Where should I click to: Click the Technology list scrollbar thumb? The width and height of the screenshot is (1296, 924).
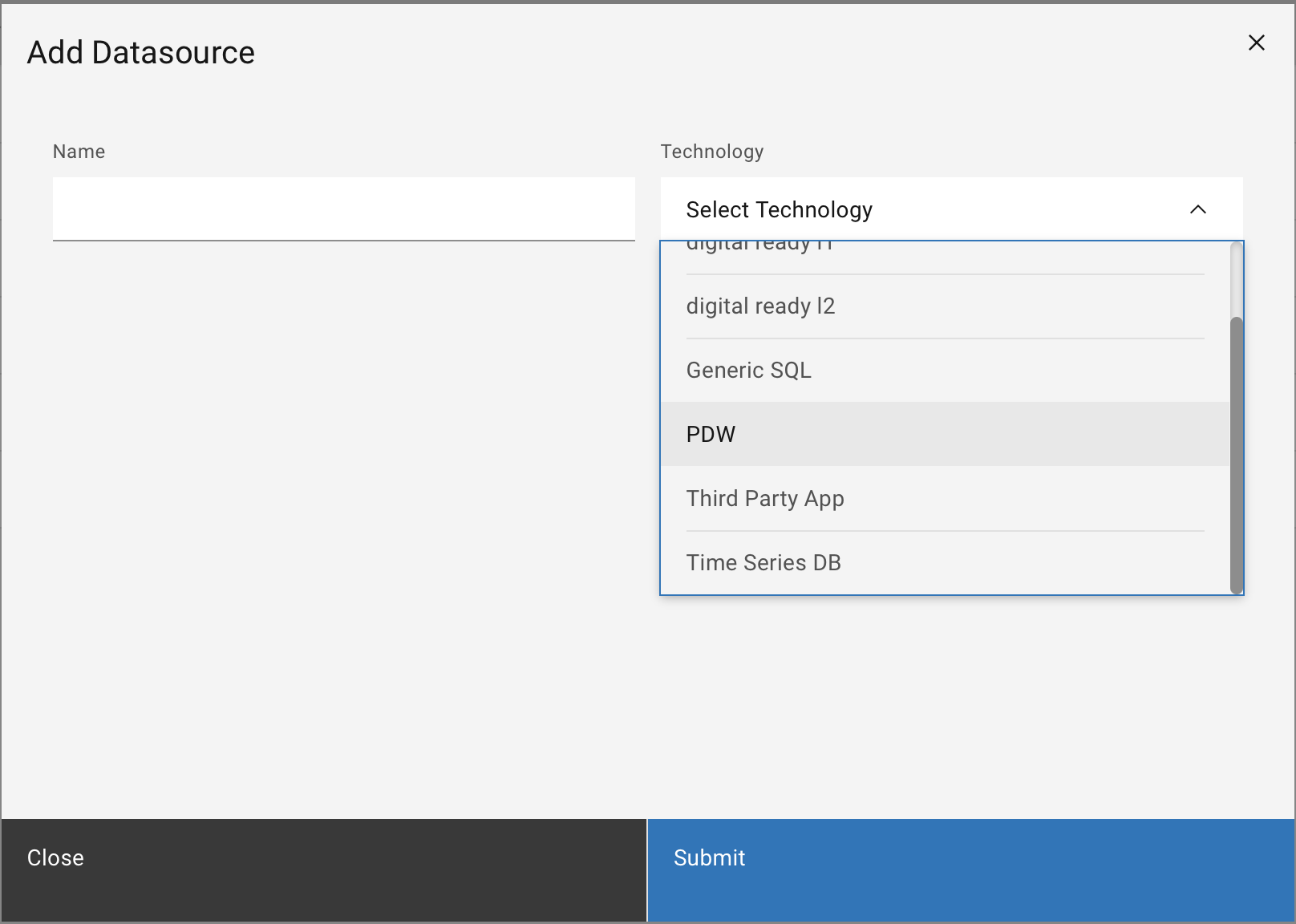(x=1236, y=453)
